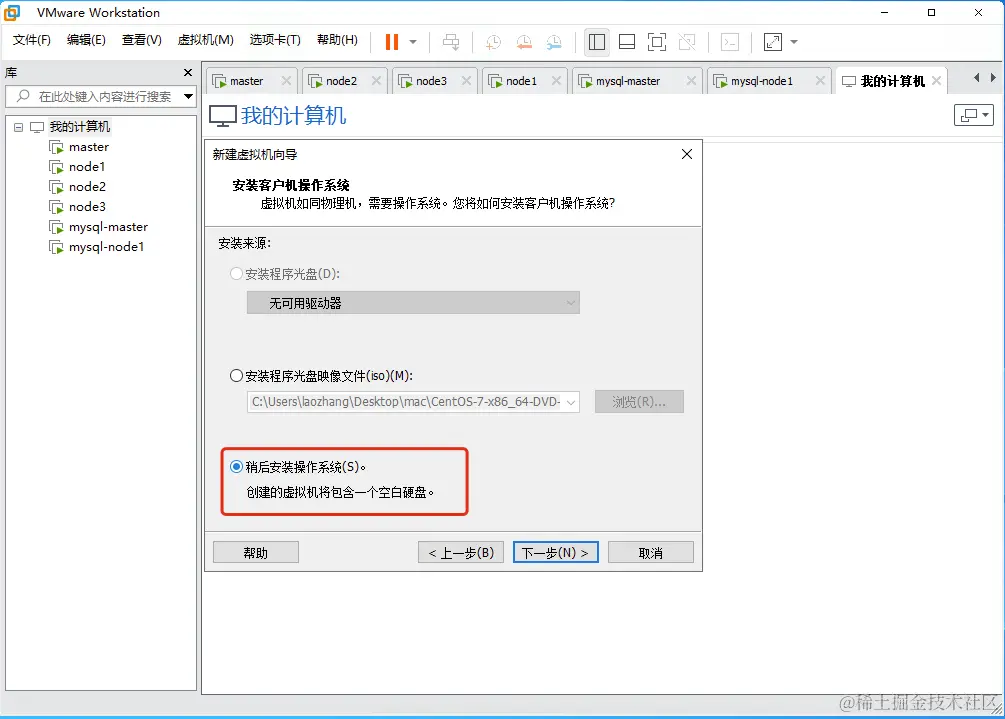1005x719 pixels.
Task: Click the stretch guest display icon
Action: click(x=773, y=42)
